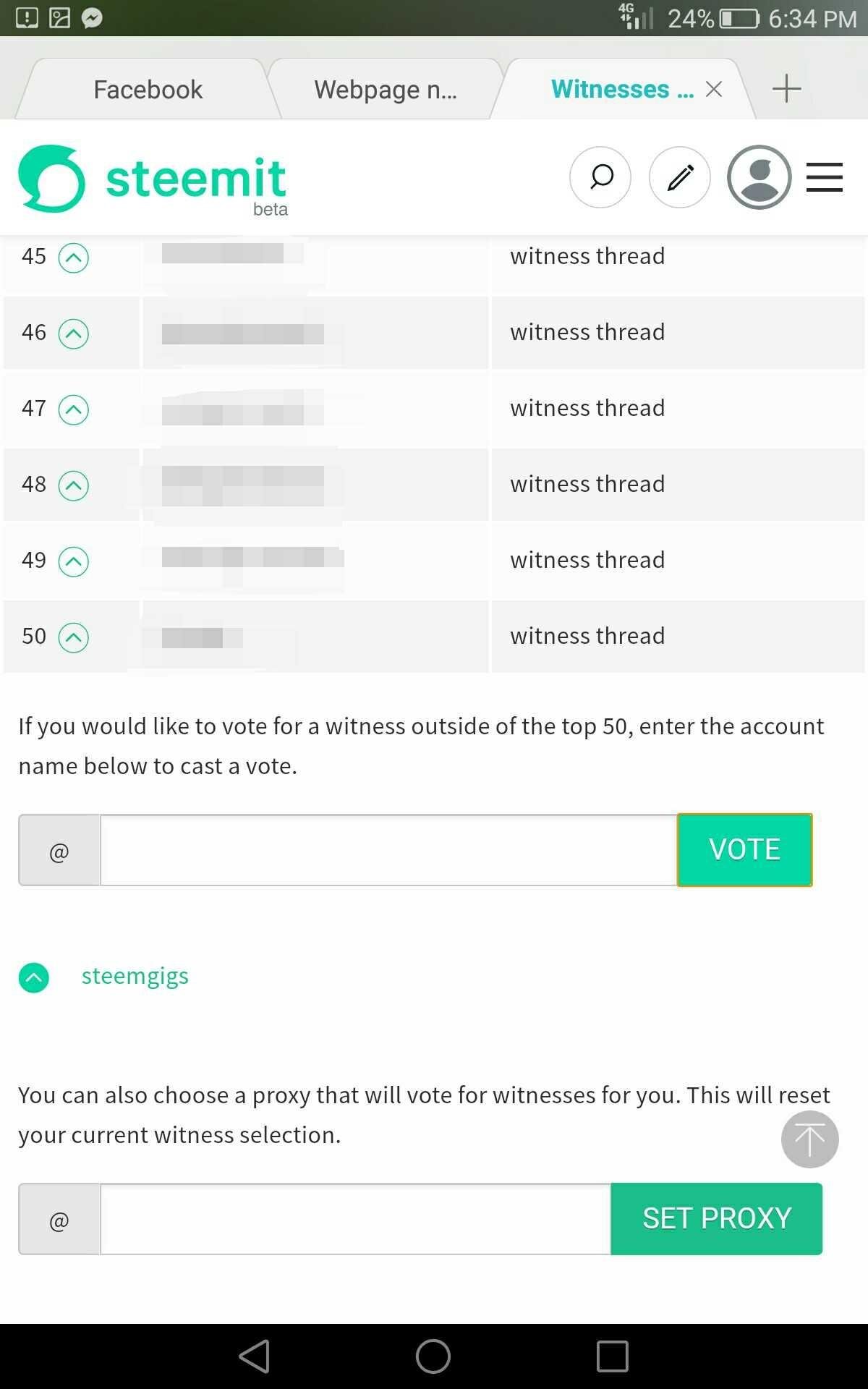Tap the scroll-to-top arrow button

809,1139
